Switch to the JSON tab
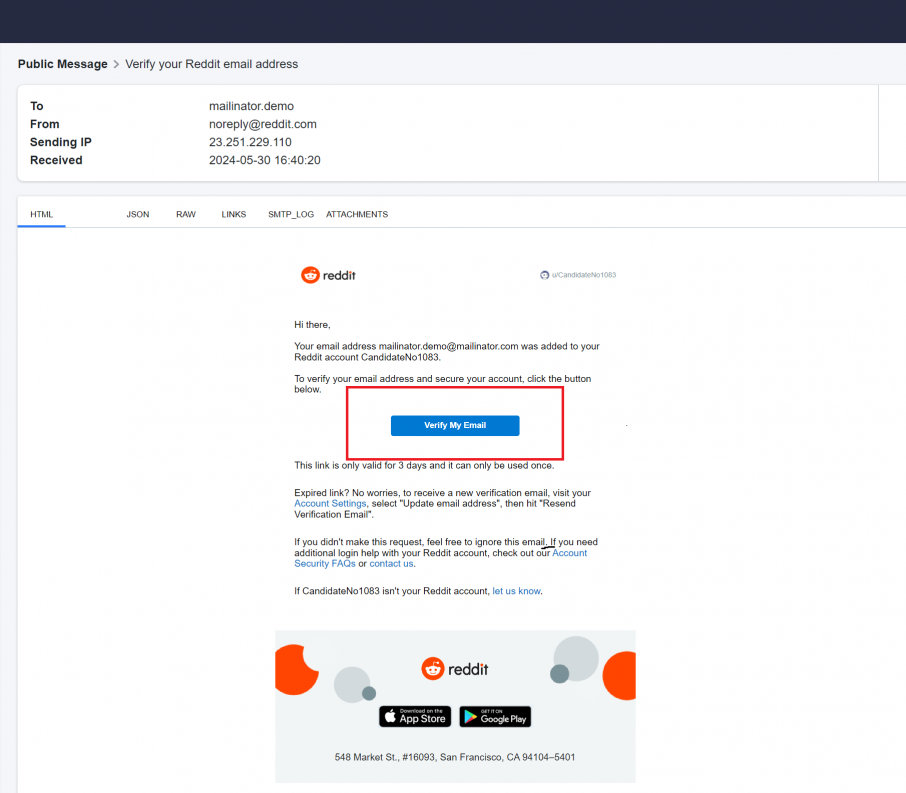Image resolution: width=906 pixels, height=793 pixels. pos(137,213)
